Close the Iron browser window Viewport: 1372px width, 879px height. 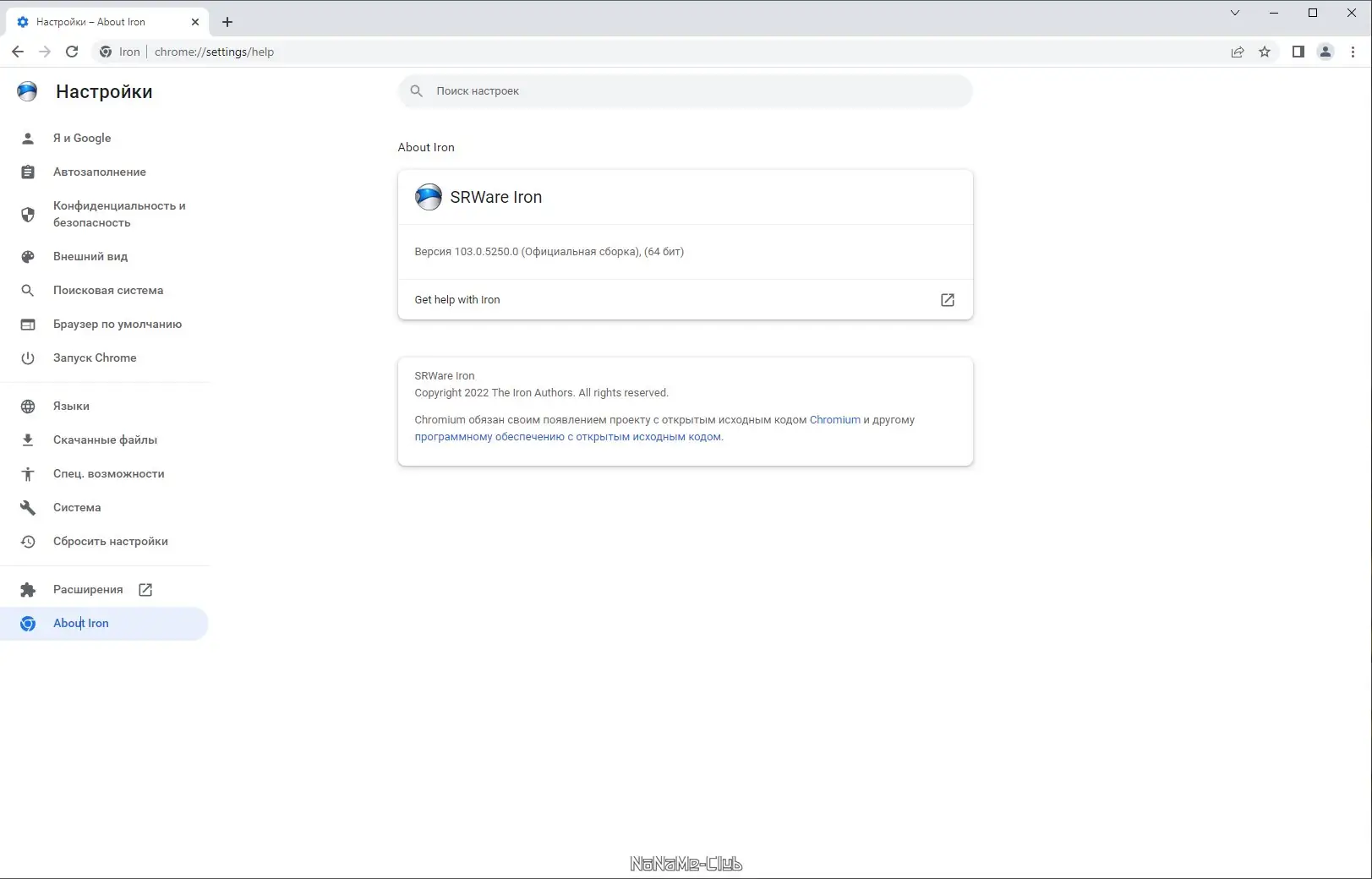tap(1352, 13)
